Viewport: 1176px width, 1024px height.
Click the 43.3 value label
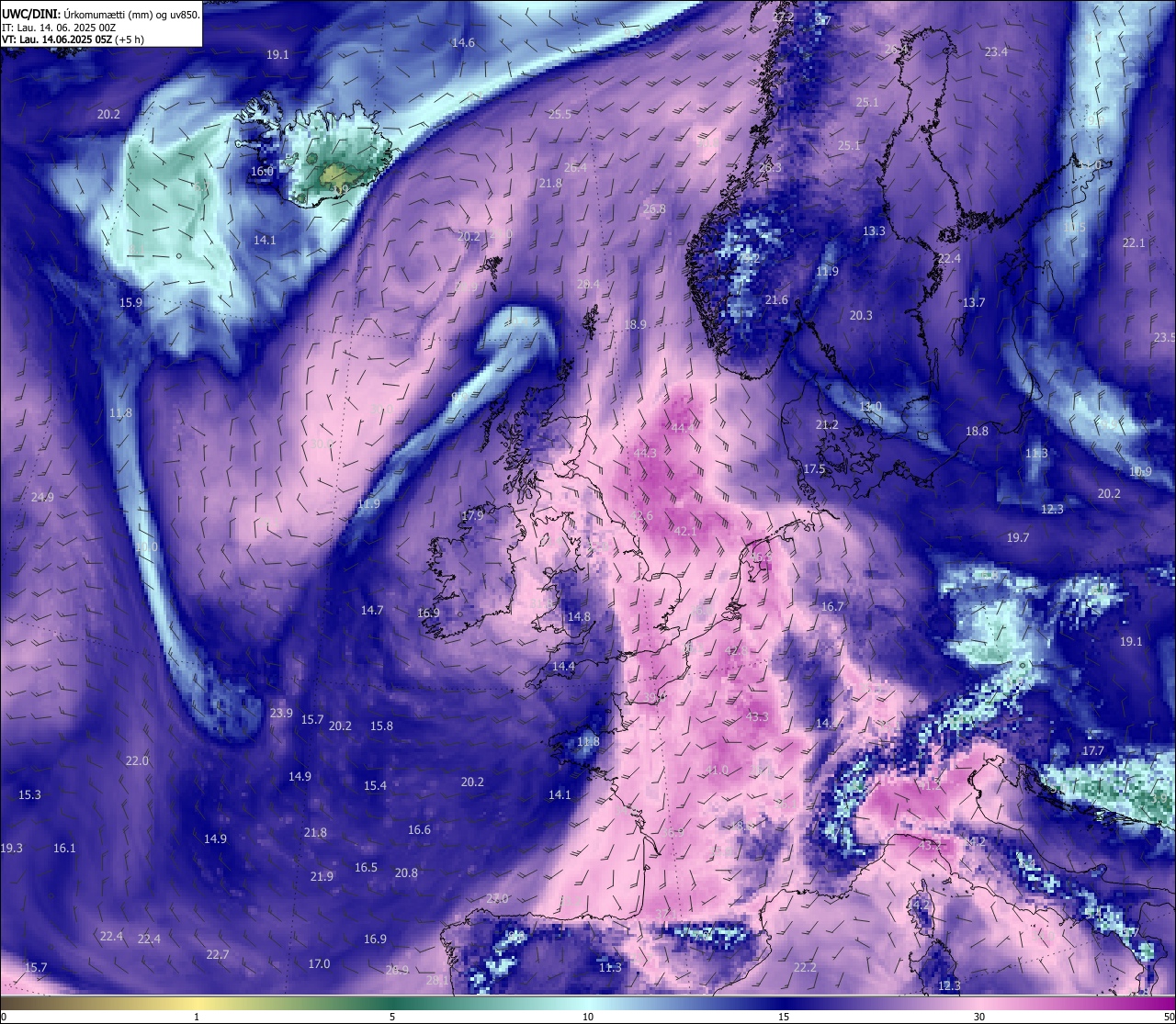tap(757, 716)
